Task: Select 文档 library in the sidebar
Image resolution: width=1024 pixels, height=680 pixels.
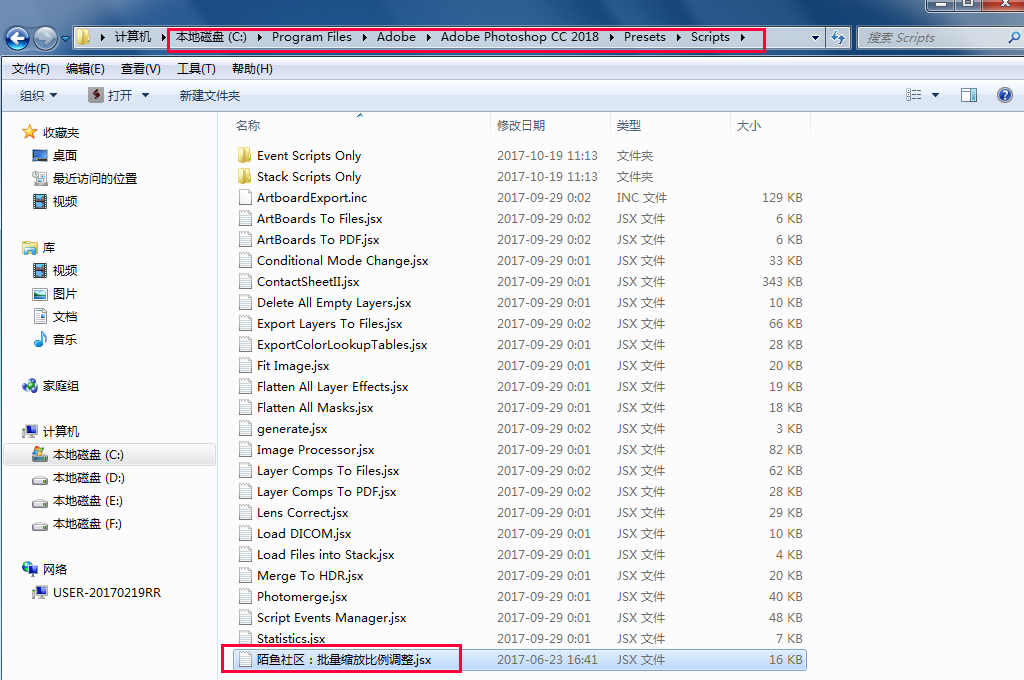Action: click(65, 317)
